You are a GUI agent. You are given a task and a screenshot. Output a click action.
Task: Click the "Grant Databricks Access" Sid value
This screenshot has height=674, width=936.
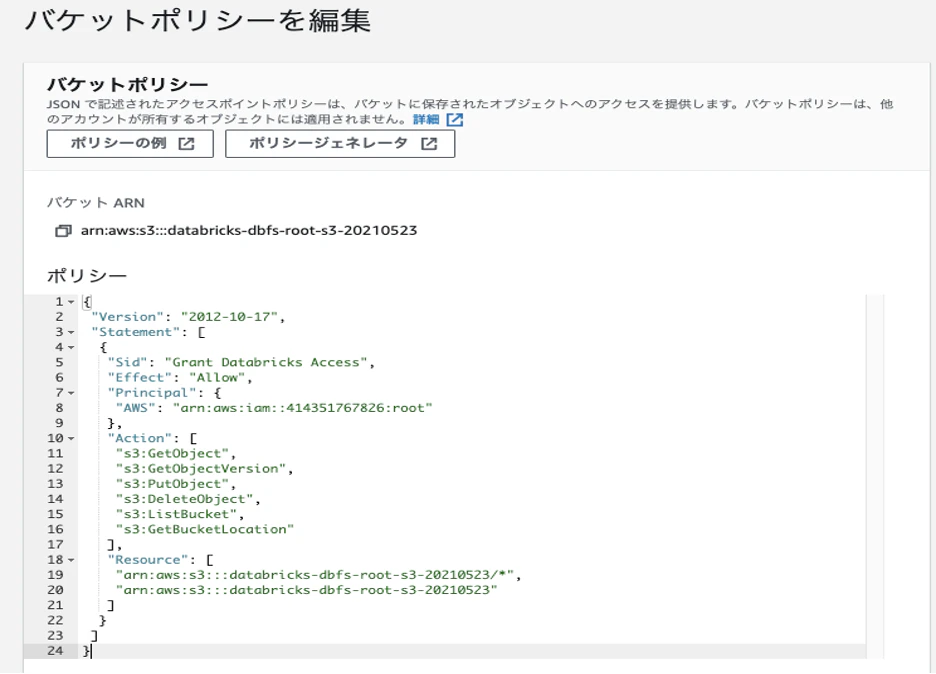click(266, 362)
